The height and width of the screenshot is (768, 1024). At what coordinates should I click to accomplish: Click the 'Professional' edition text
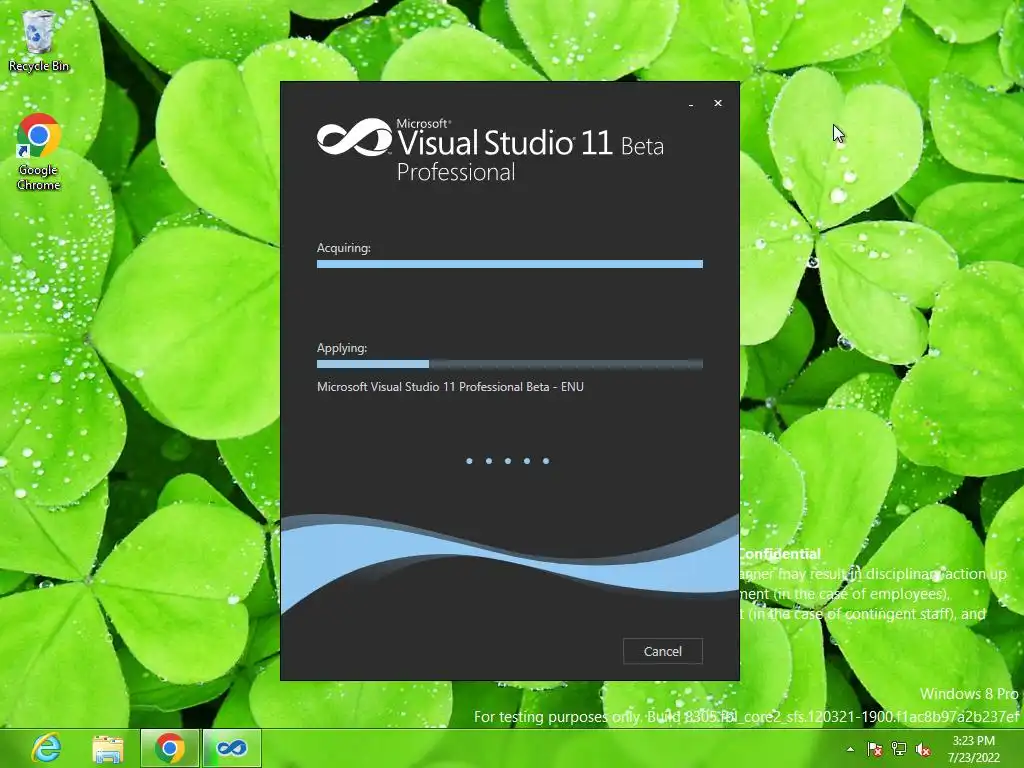click(x=456, y=172)
